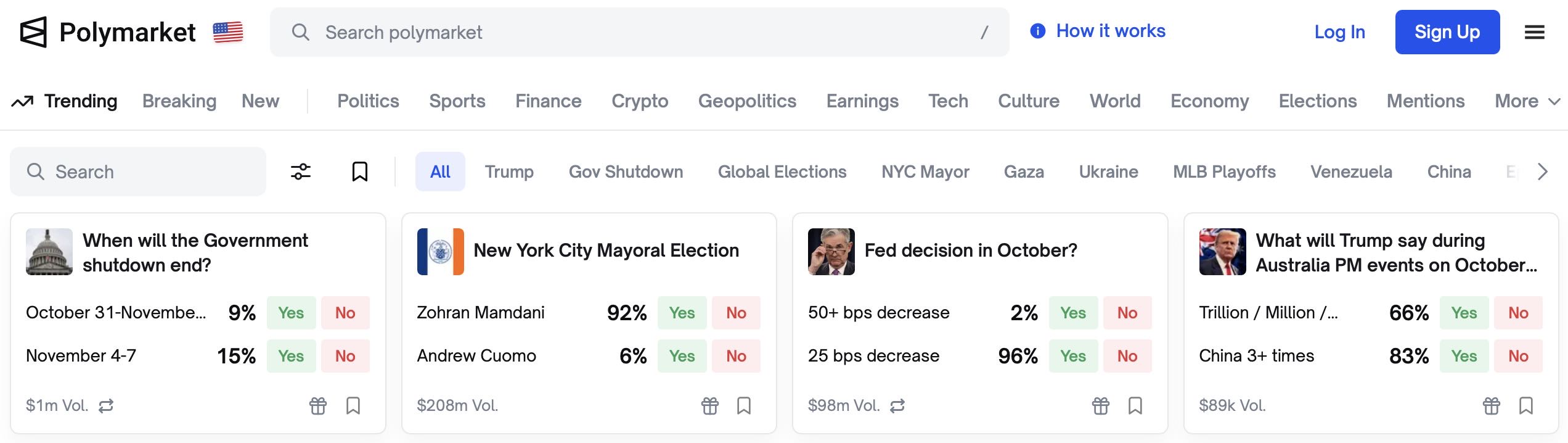Open the Fed chair market thumbnail
The width and height of the screenshot is (1568, 443).
point(831,252)
